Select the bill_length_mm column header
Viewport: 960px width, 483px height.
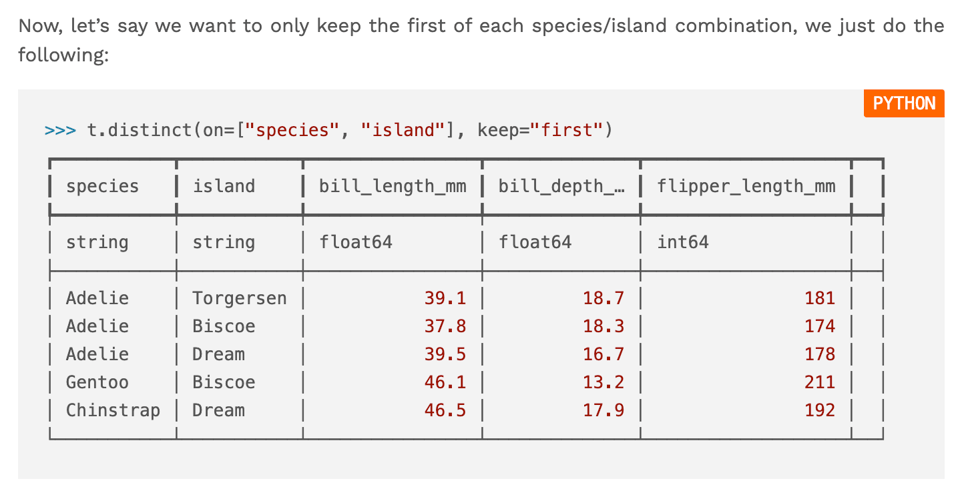pos(392,186)
